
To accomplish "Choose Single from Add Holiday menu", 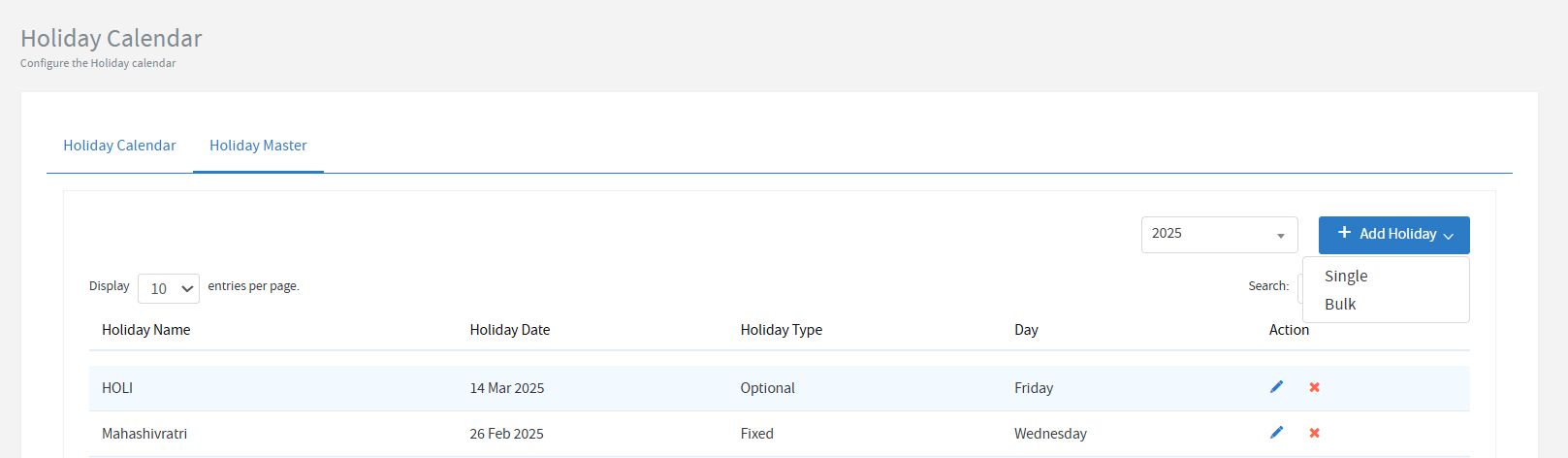I will coord(1346,277).
